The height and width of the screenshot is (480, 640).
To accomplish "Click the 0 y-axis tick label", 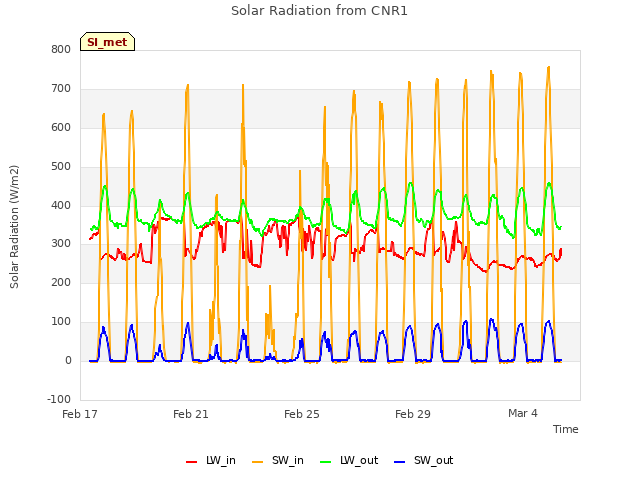I will click(x=68, y=361).
